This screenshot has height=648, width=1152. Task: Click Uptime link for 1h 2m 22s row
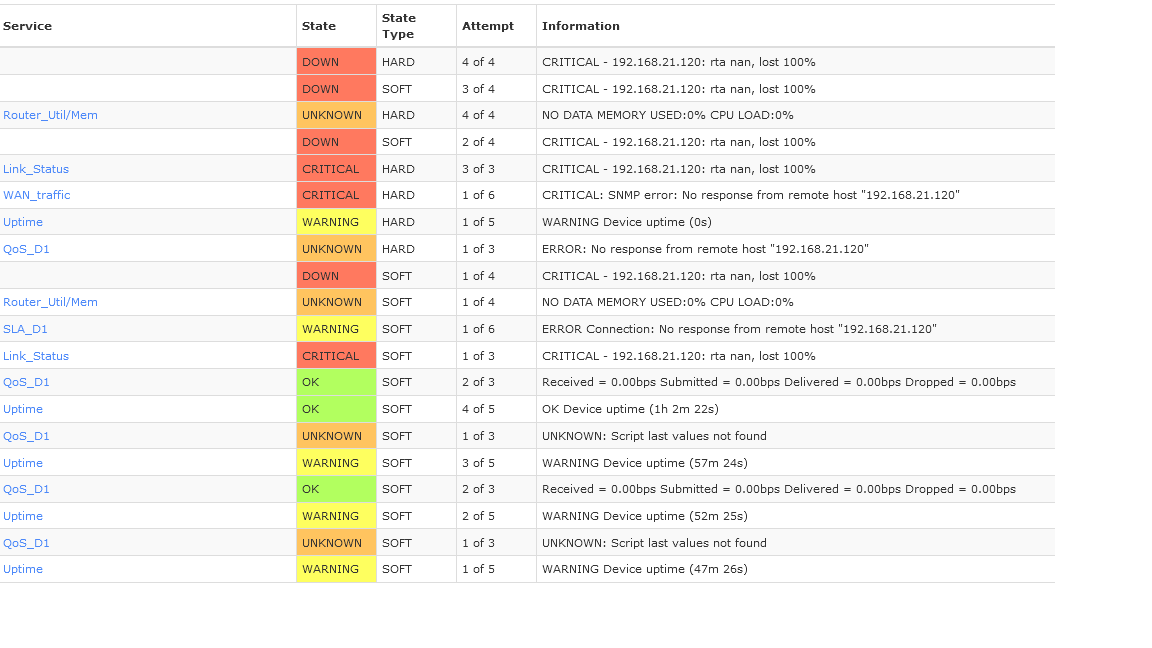click(23, 409)
